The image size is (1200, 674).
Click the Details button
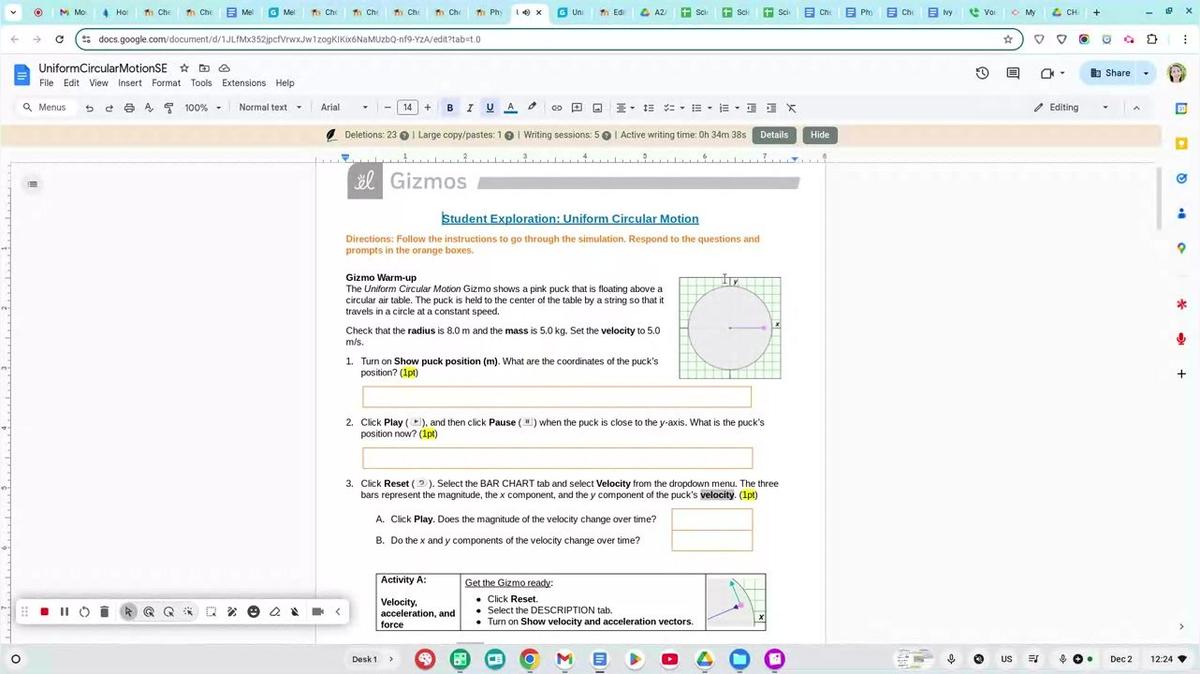tap(774, 135)
